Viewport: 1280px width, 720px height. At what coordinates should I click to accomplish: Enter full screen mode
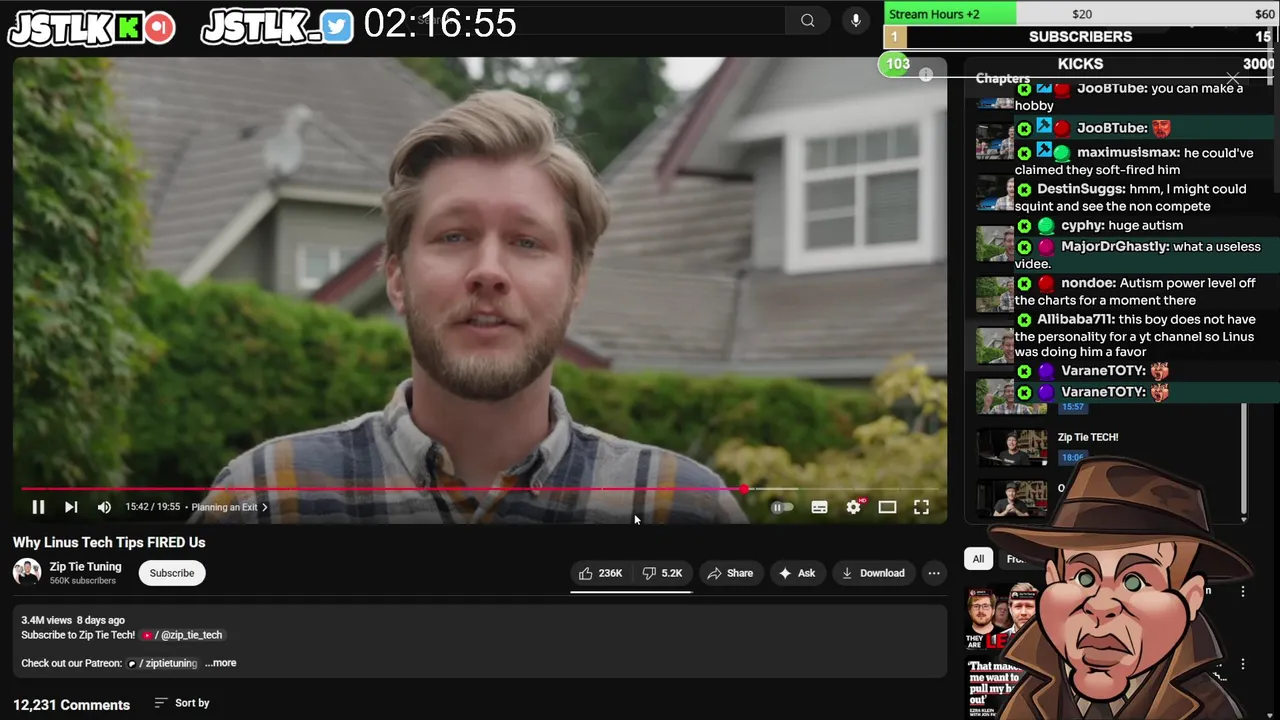point(921,507)
